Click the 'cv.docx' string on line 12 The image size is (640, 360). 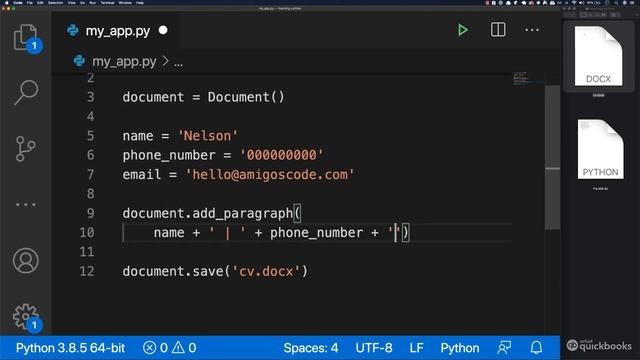266,271
